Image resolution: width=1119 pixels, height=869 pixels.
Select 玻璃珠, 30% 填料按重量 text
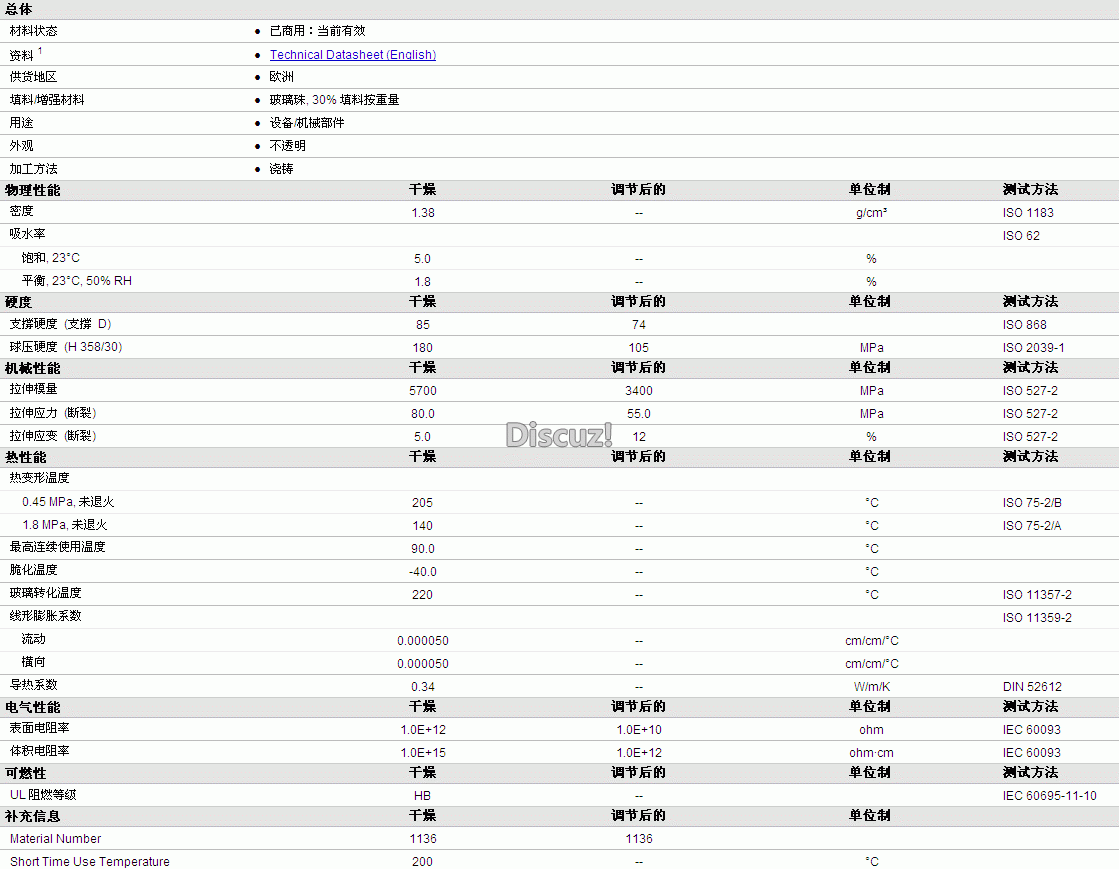pos(335,100)
